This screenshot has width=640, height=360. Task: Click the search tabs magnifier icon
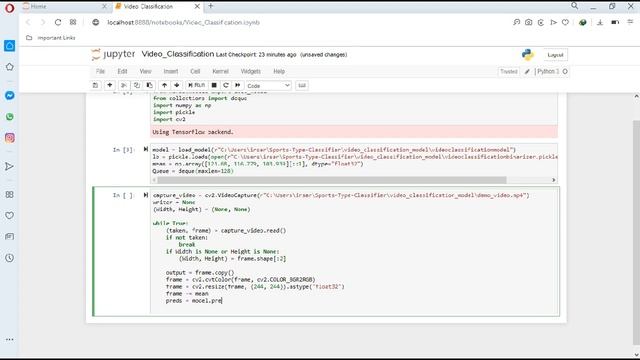click(x=575, y=6)
